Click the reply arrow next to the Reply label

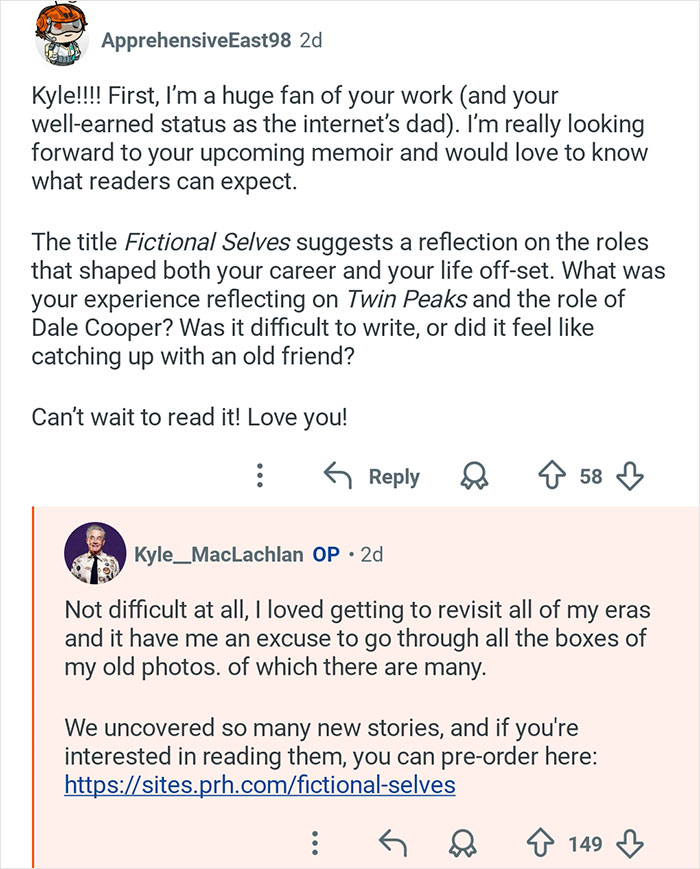(x=337, y=476)
